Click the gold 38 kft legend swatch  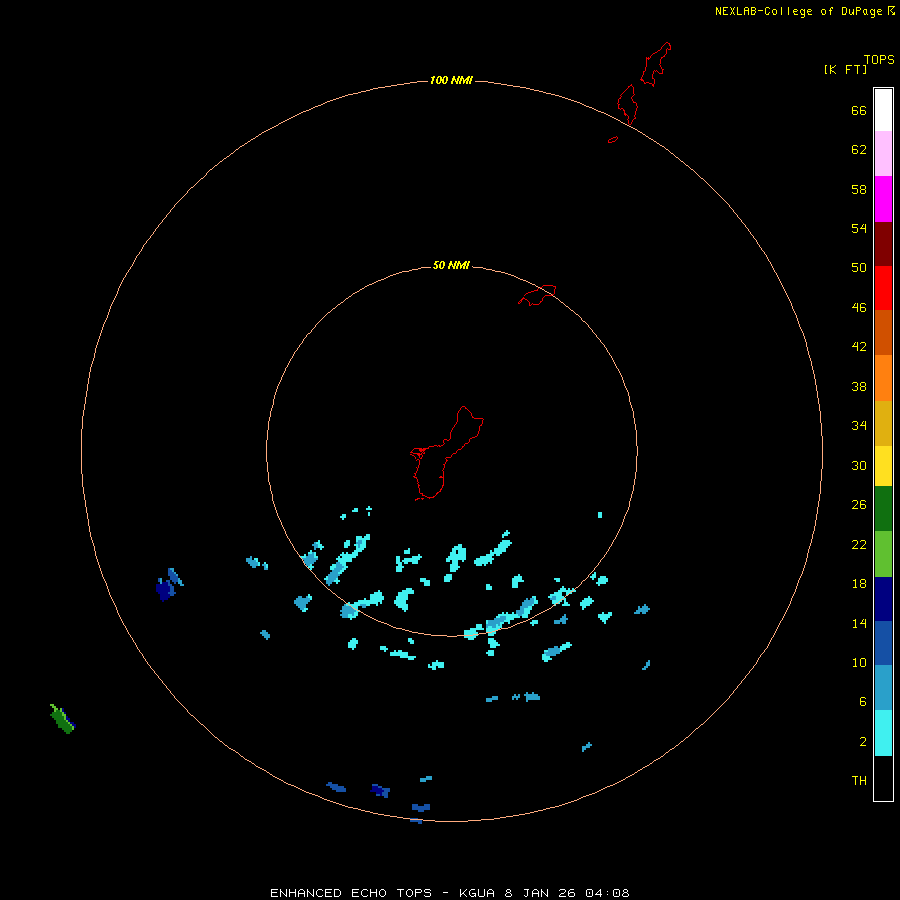883,423
